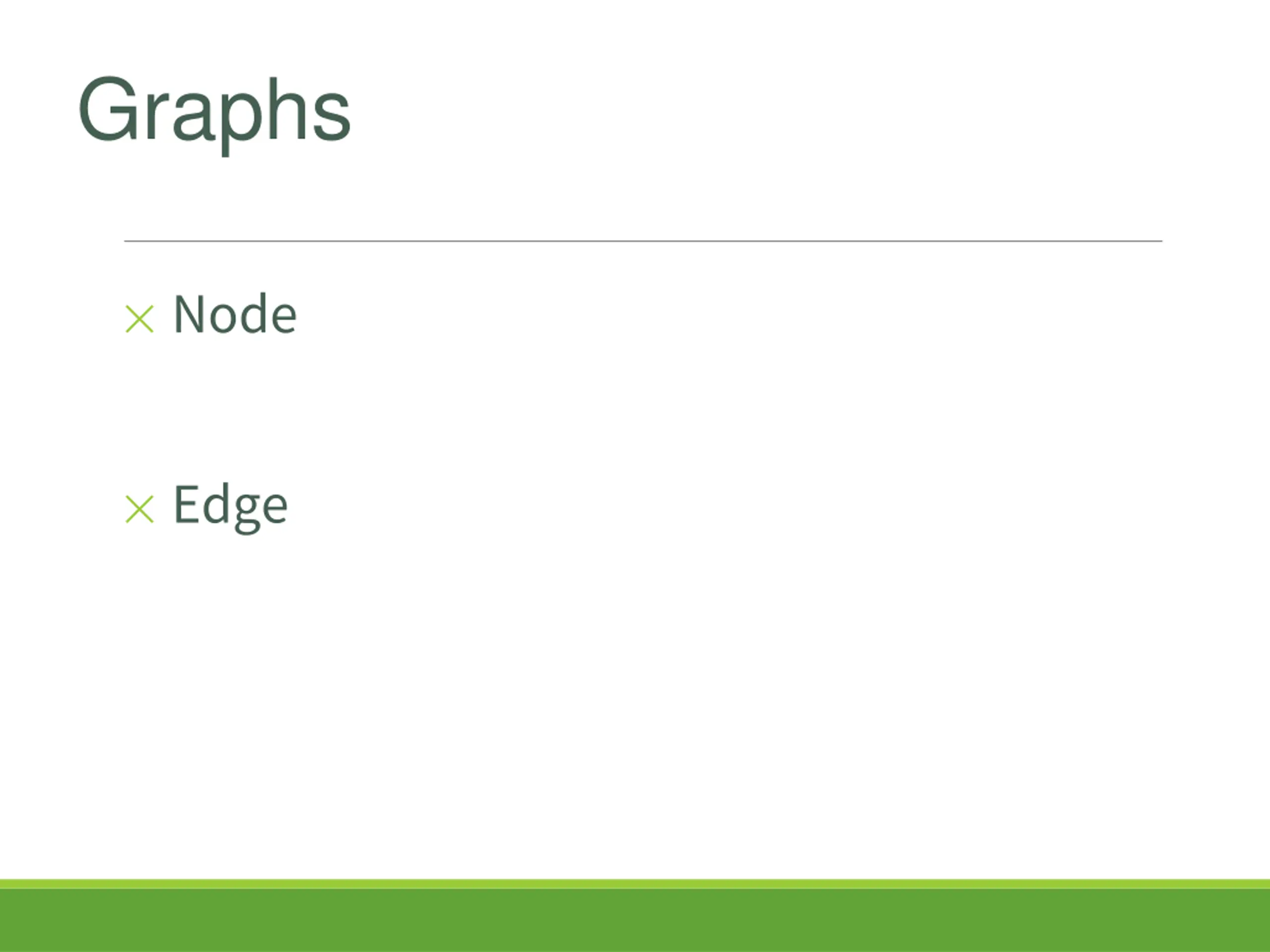Click the light green stripe above footer
Viewport: 1270px width, 952px height.
[635, 884]
